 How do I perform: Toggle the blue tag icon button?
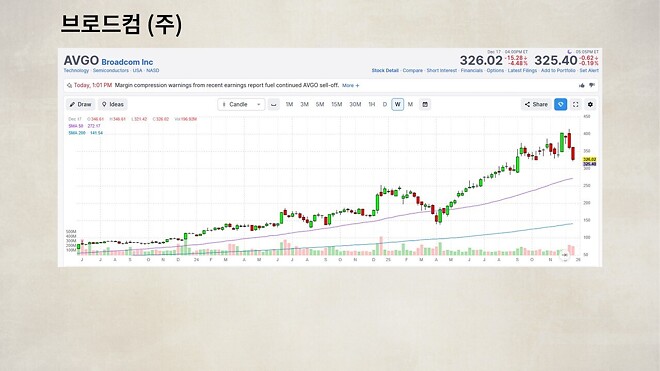[560, 104]
